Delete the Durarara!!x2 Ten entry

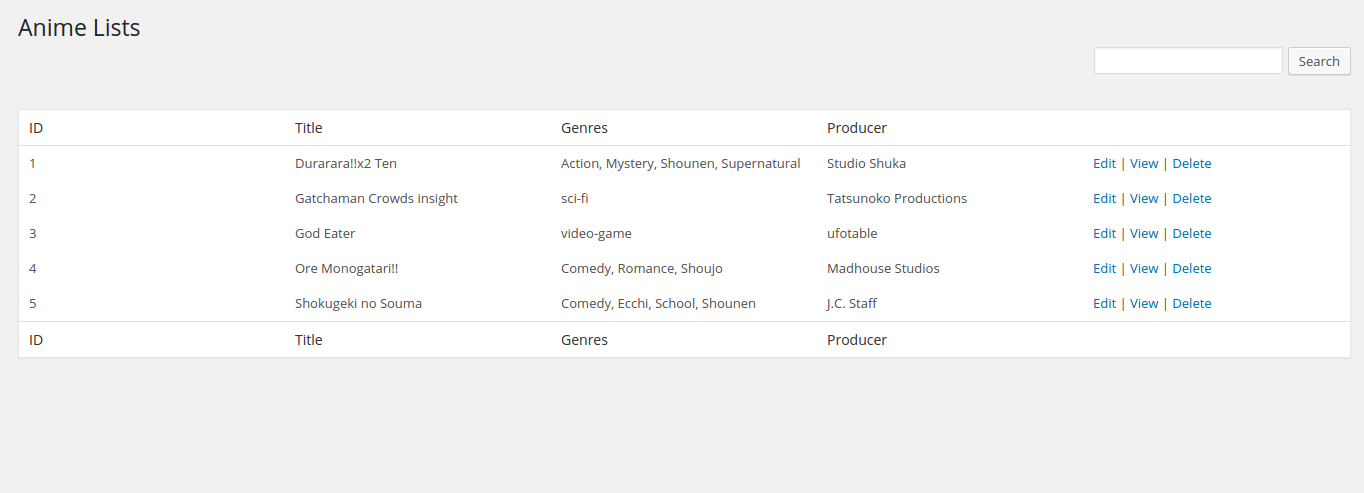tap(1191, 164)
